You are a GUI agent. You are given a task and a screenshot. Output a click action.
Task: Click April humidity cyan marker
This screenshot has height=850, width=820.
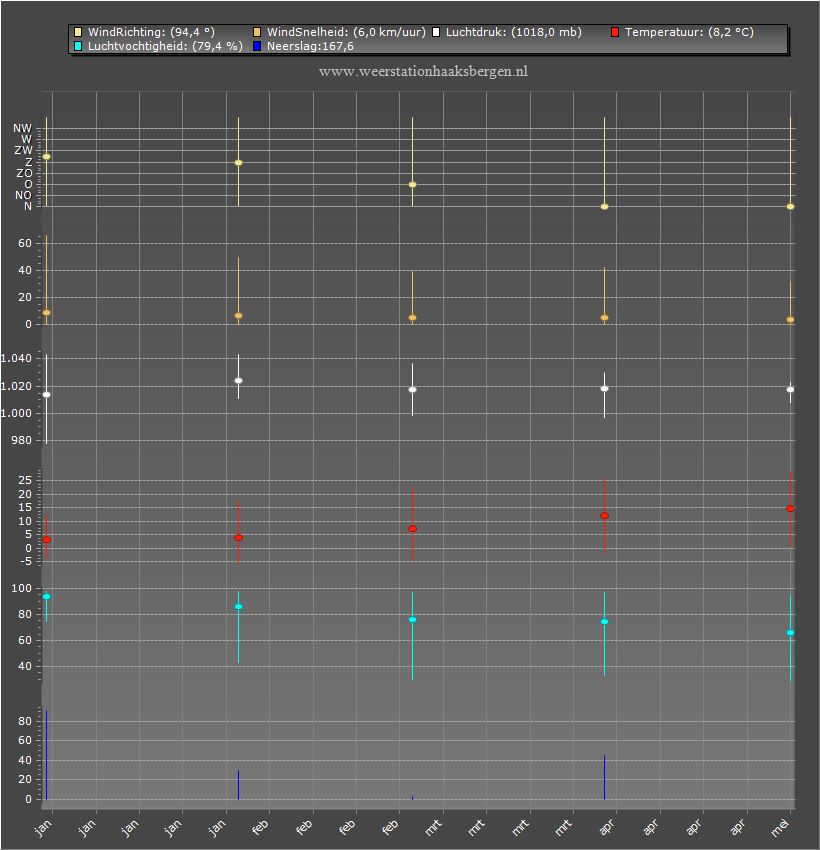(x=604, y=622)
